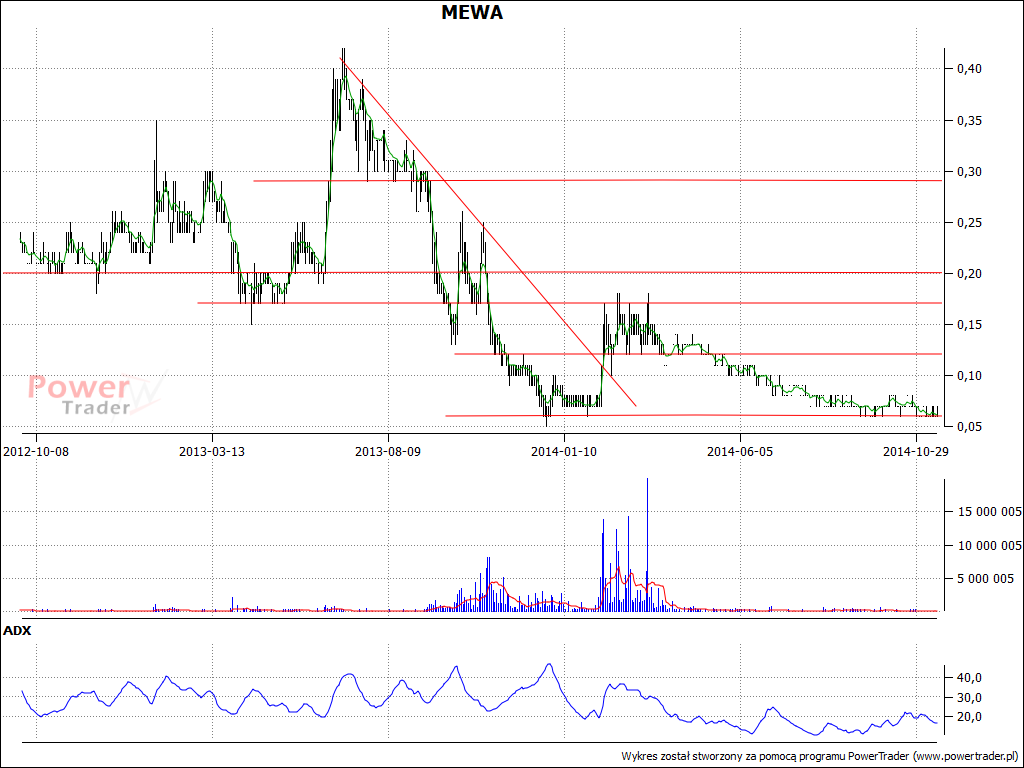Image resolution: width=1024 pixels, height=768 pixels.
Task: Click the 0,40 price axis label
Action: pos(970,69)
